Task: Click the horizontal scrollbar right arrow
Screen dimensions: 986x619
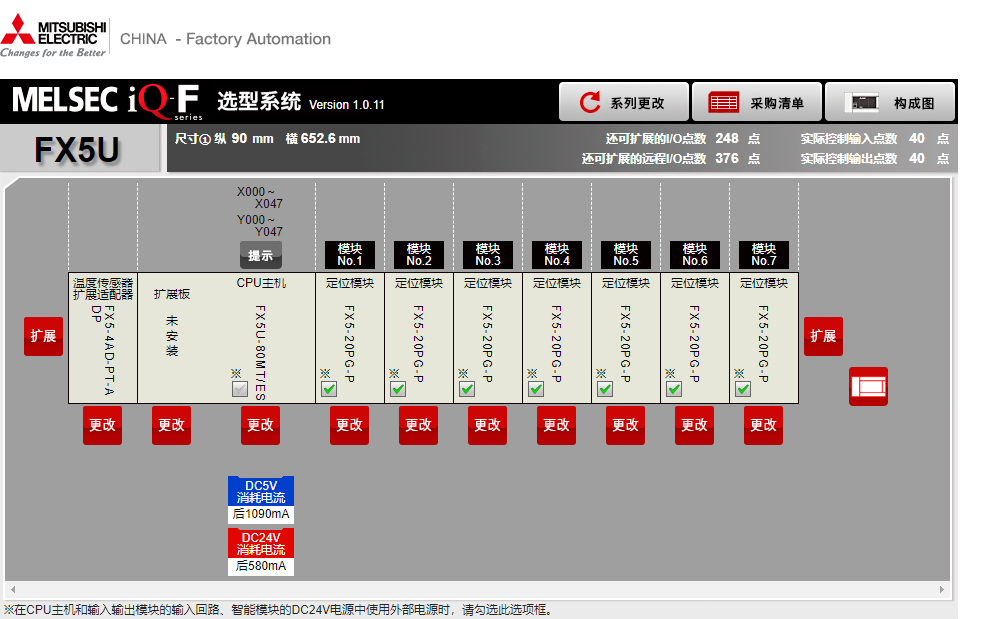Action: click(941, 590)
